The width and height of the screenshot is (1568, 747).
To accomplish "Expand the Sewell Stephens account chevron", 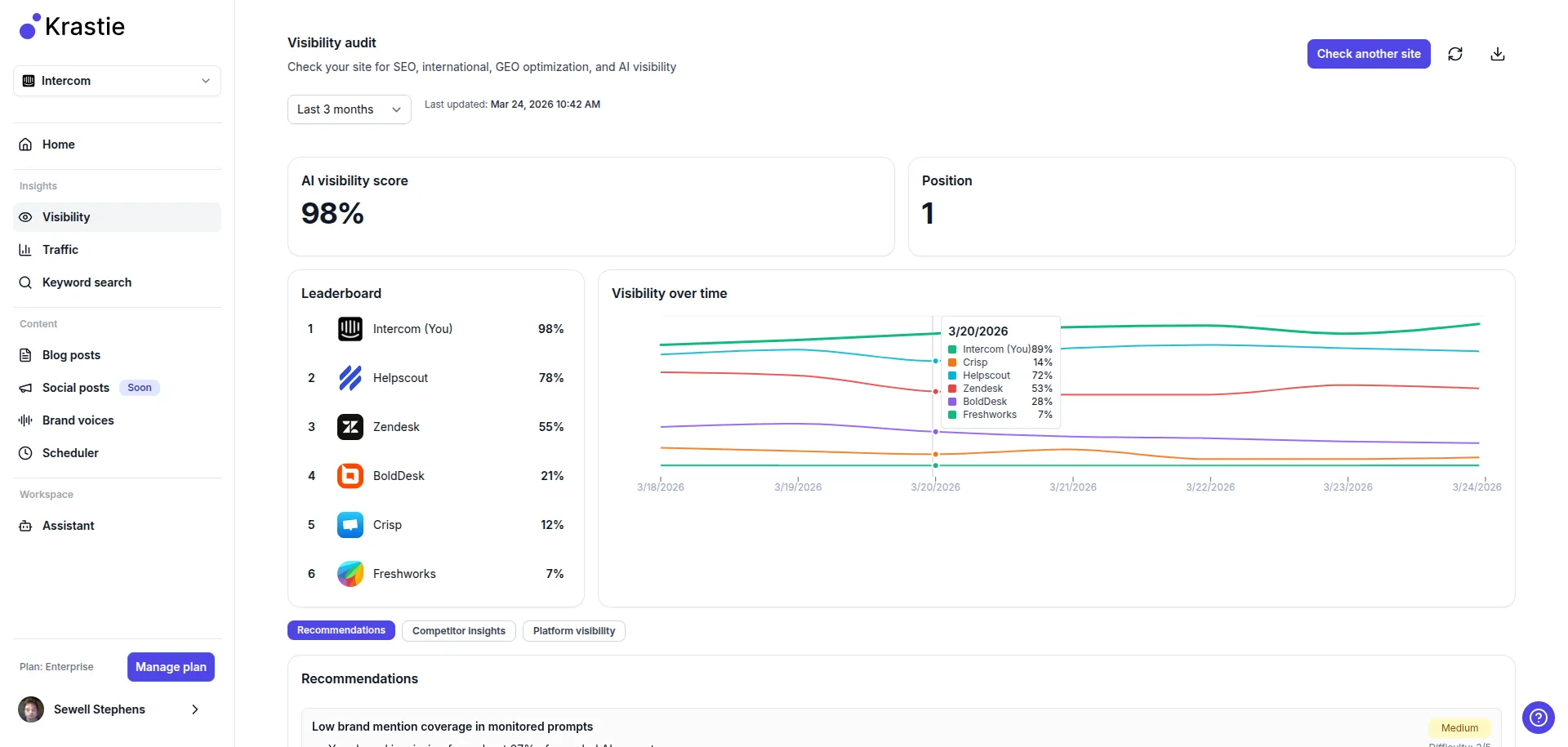I will (195, 709).
